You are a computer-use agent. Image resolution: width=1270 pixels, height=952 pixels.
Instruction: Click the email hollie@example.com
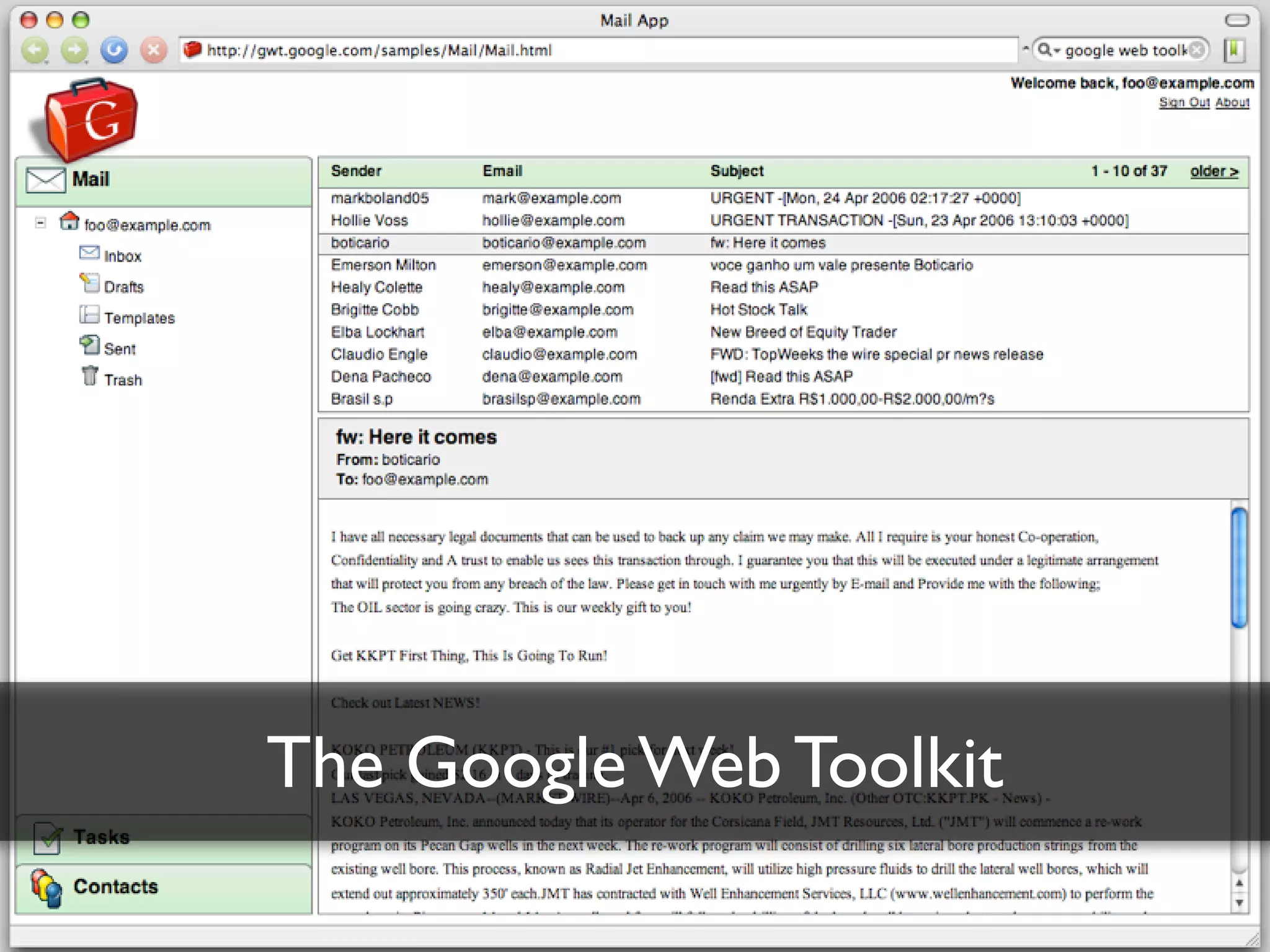(553, 221)
